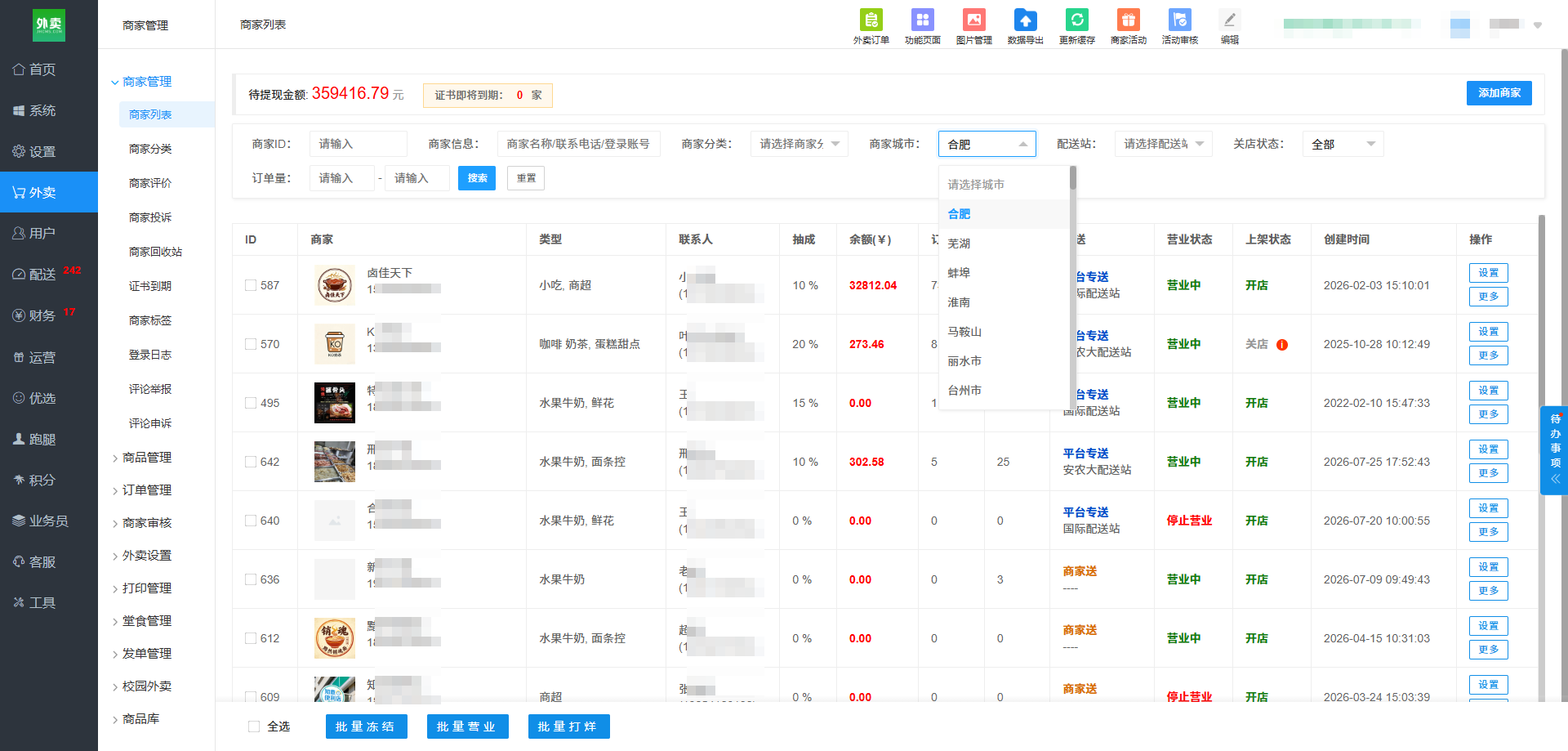Check the box for merchant ID 570

point(251,344)
